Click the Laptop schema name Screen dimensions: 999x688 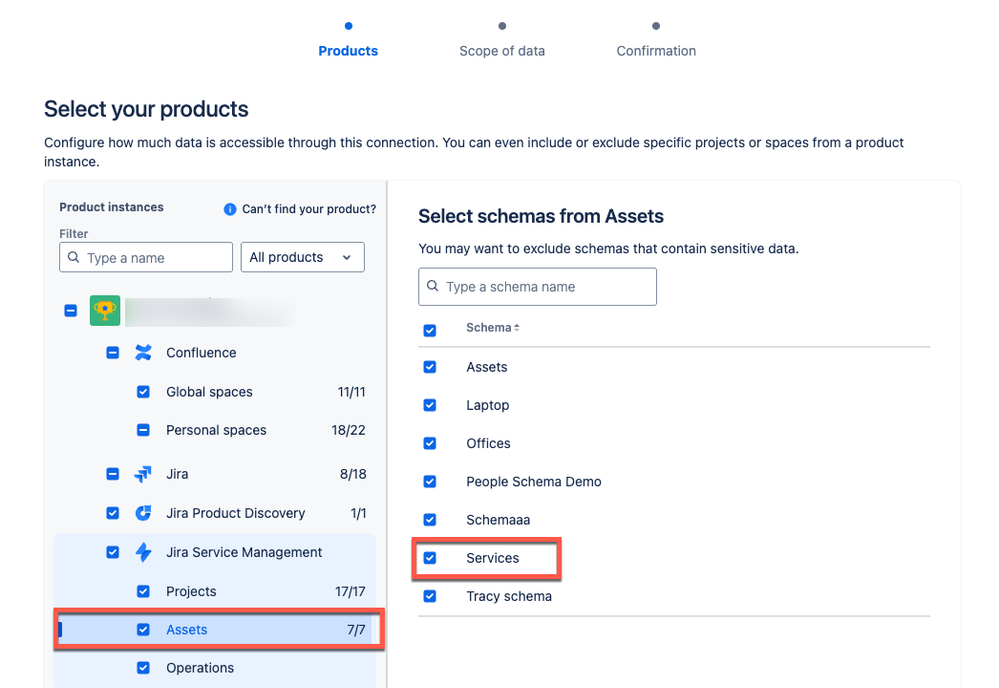click(487, 405)
